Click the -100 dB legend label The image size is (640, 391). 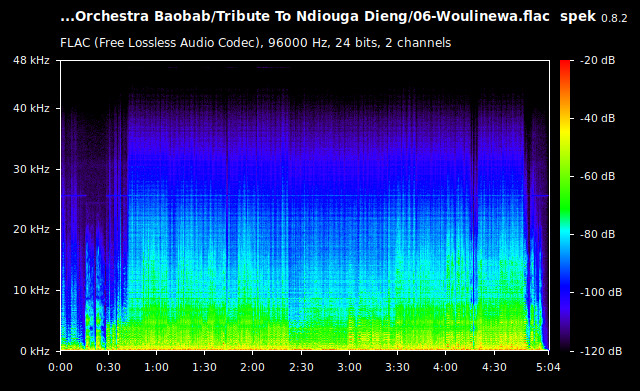(x=601, y=292)
